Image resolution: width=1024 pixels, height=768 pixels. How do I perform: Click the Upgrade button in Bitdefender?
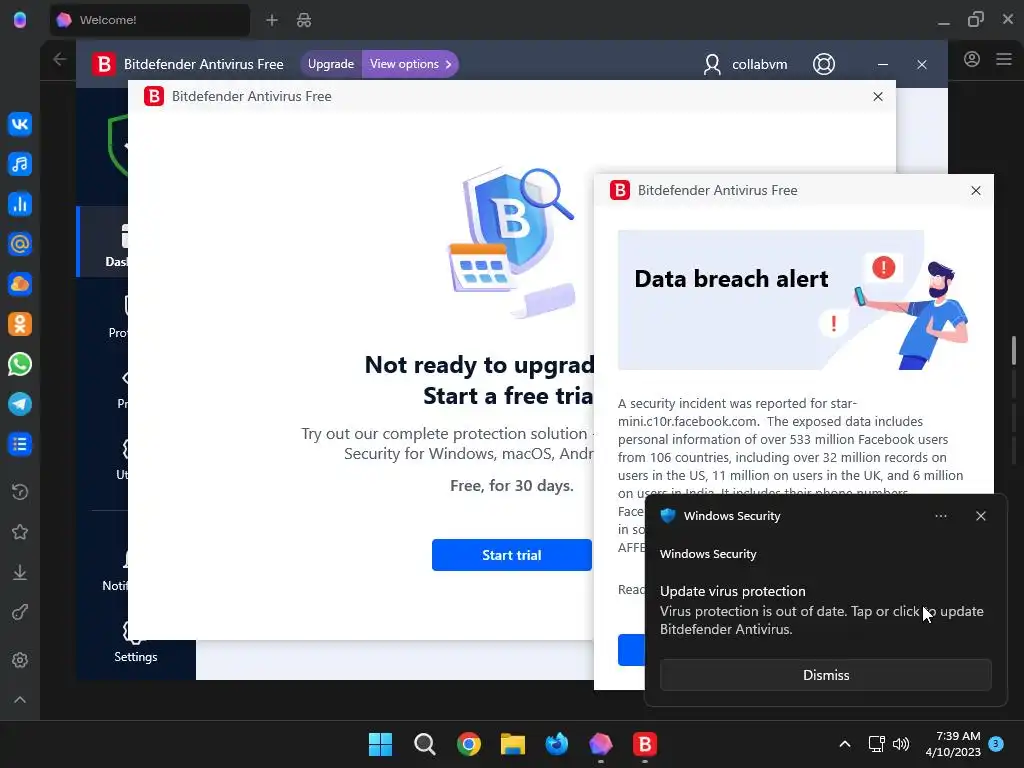pyautogui.click(x=330, y=64)
